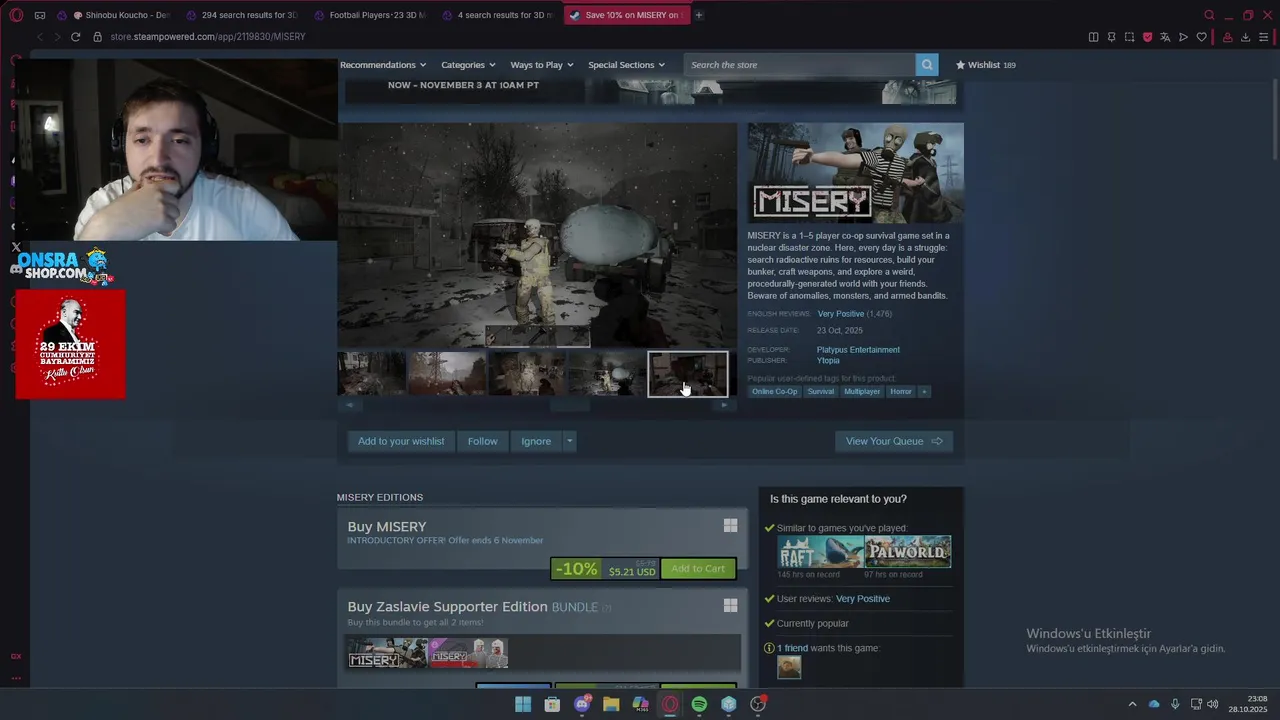
Task: Click the store search magnifier button
Action: (927, 65)
